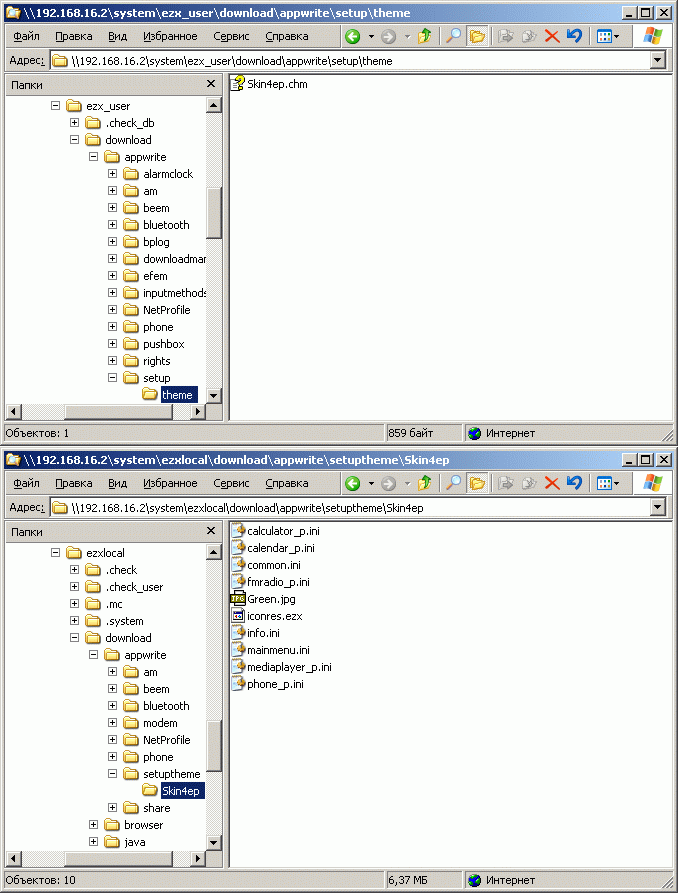Click scroll-down arrow of top folder tree
The width and height of the screenshot is (678, 893).
[x=214, y=395]
